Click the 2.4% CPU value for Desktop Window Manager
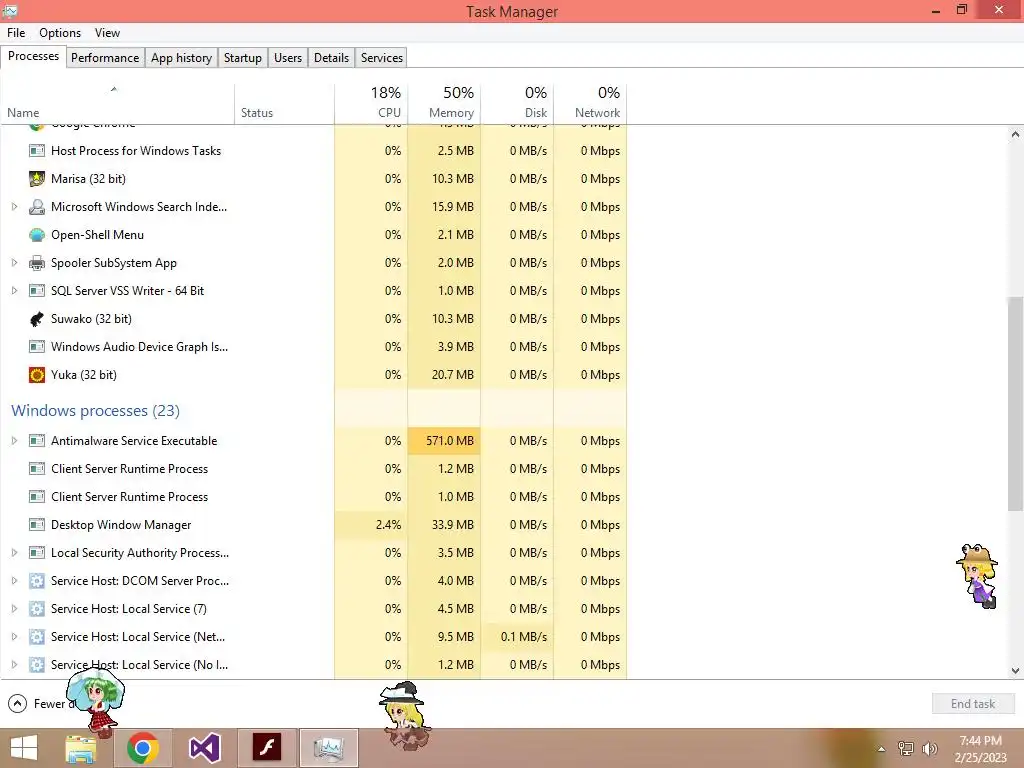This screenshot has height=768, width=1024. [388, 524]
